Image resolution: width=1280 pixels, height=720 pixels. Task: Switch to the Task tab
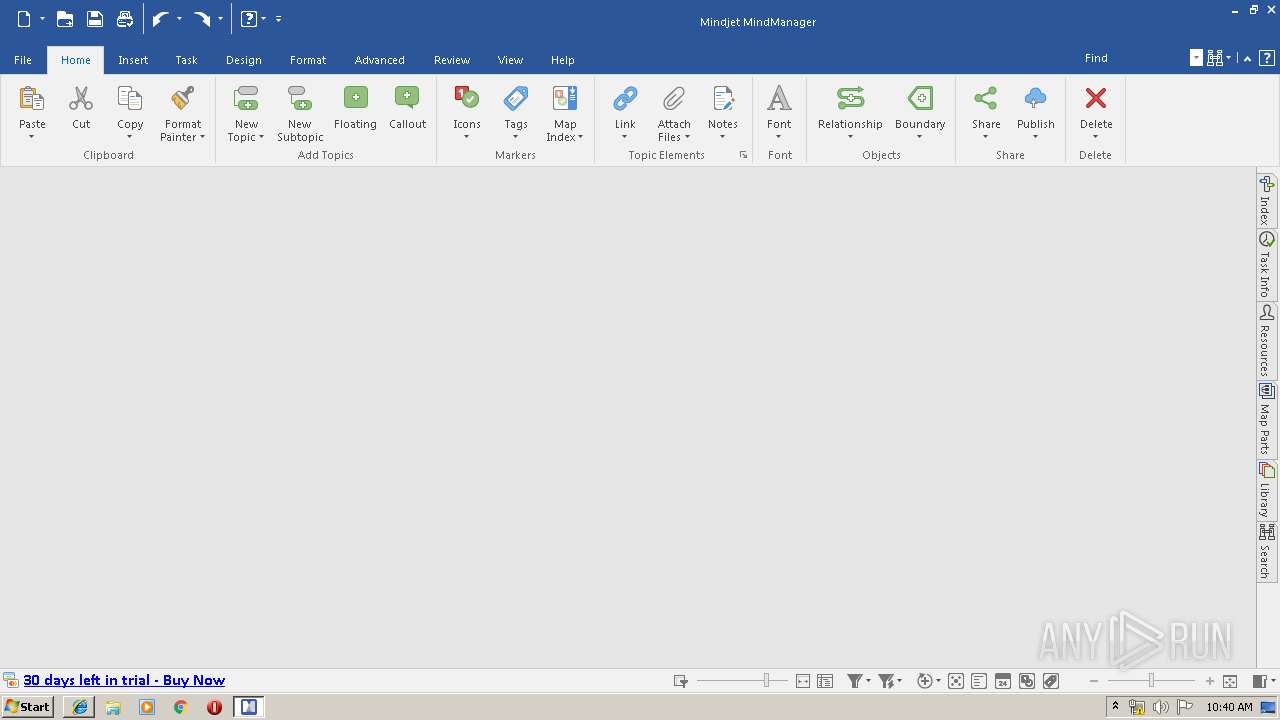click(x=186, y=60)
